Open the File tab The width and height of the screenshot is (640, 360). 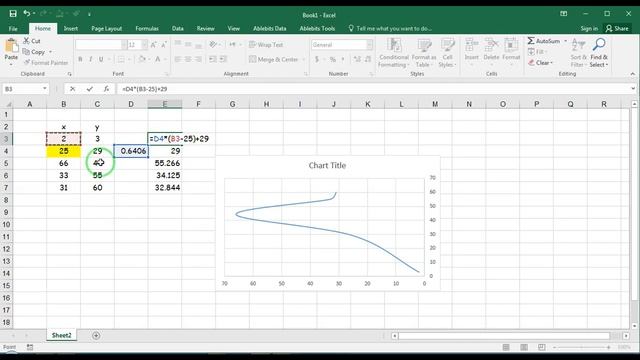(13, 29)
